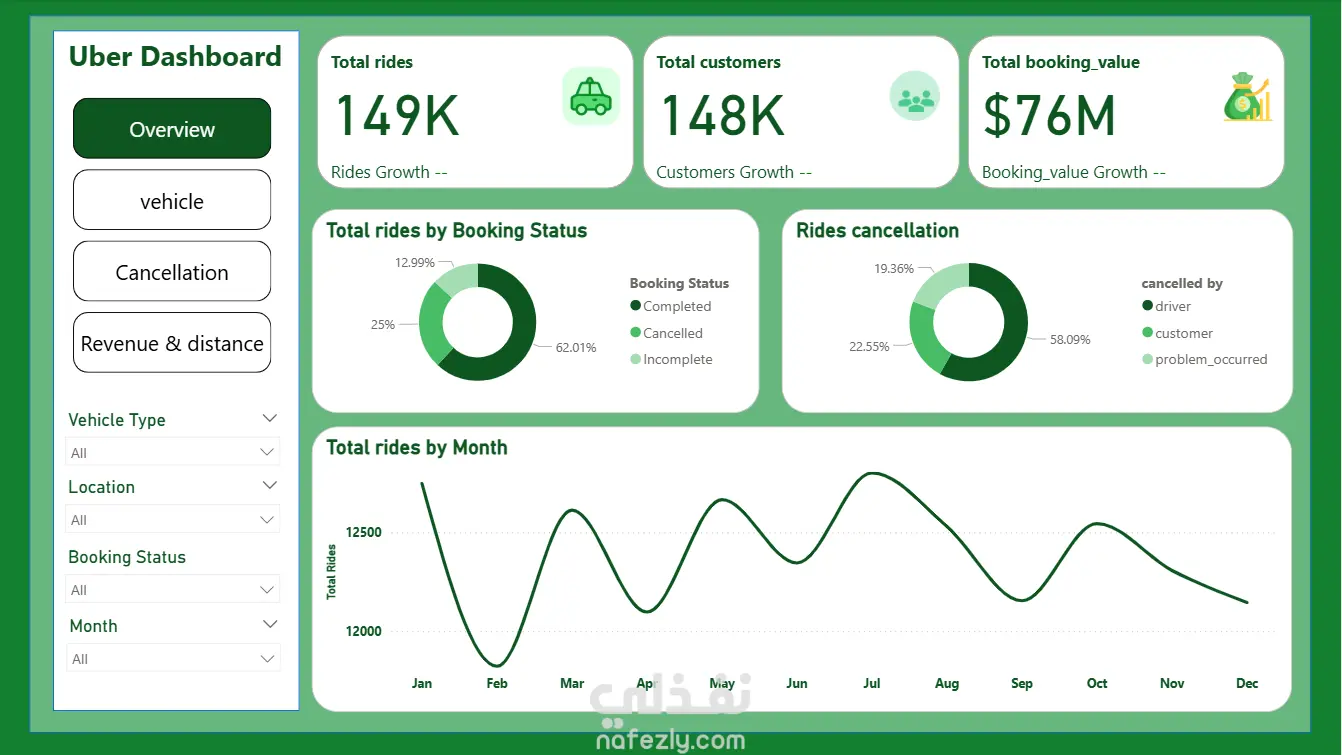Click the Feb axis label

pyautogui.click(x=497, y=683)
